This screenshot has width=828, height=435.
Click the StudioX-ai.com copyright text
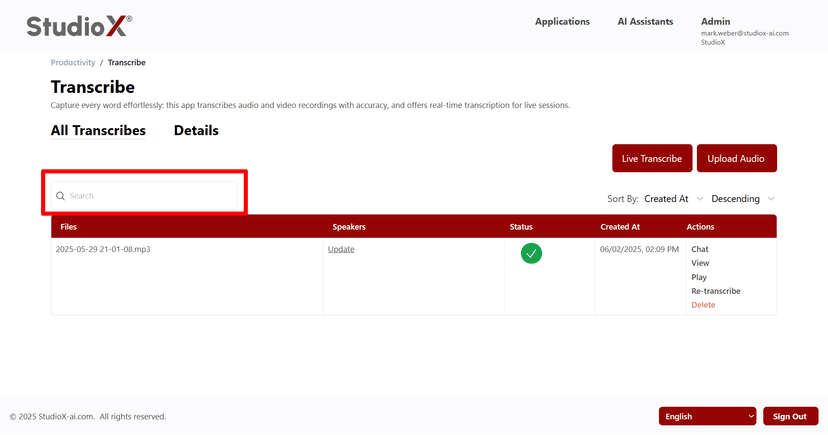(x=88, y=417)
